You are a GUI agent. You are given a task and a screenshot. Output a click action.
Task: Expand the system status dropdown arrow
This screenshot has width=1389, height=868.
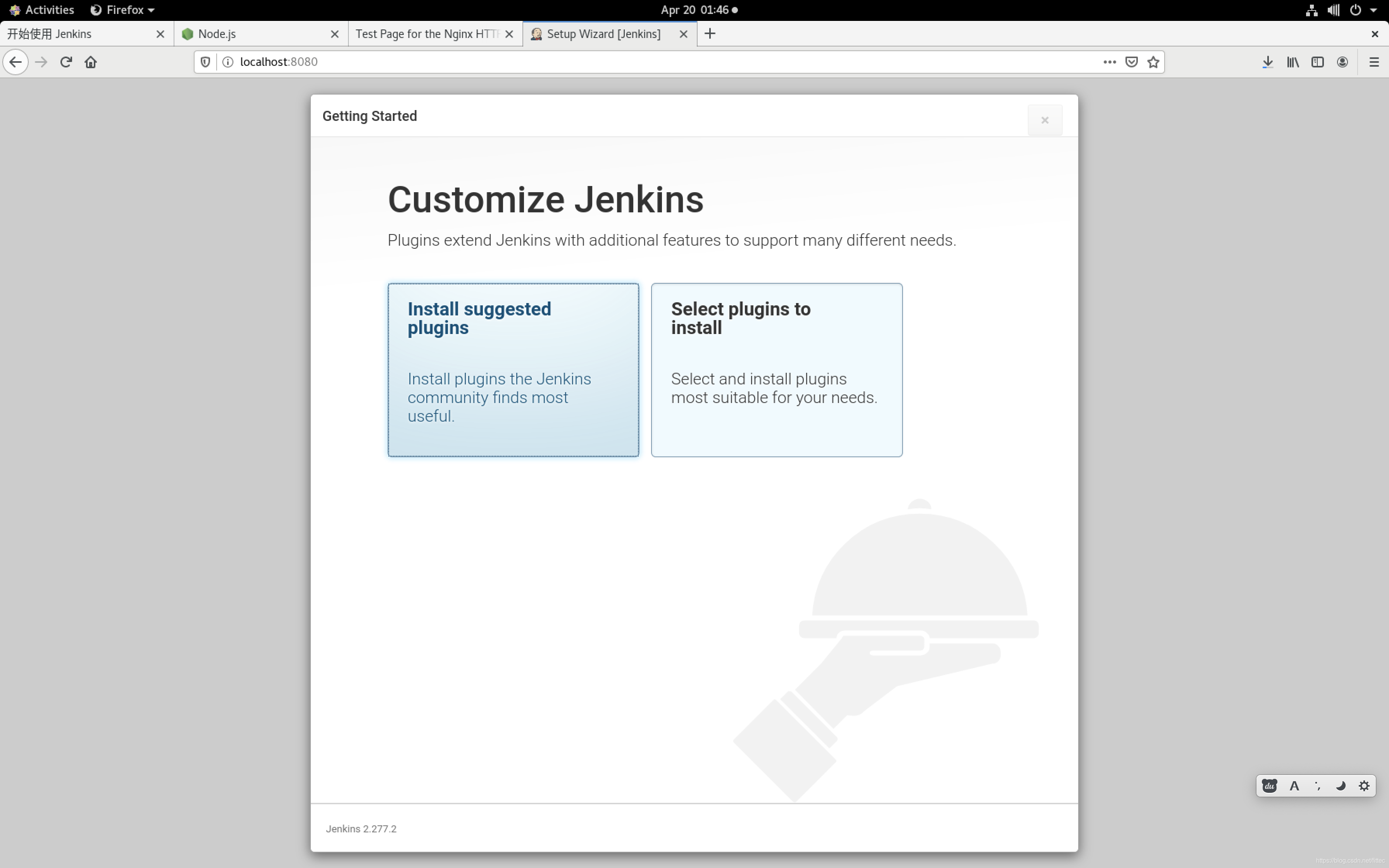(1373, 10)
